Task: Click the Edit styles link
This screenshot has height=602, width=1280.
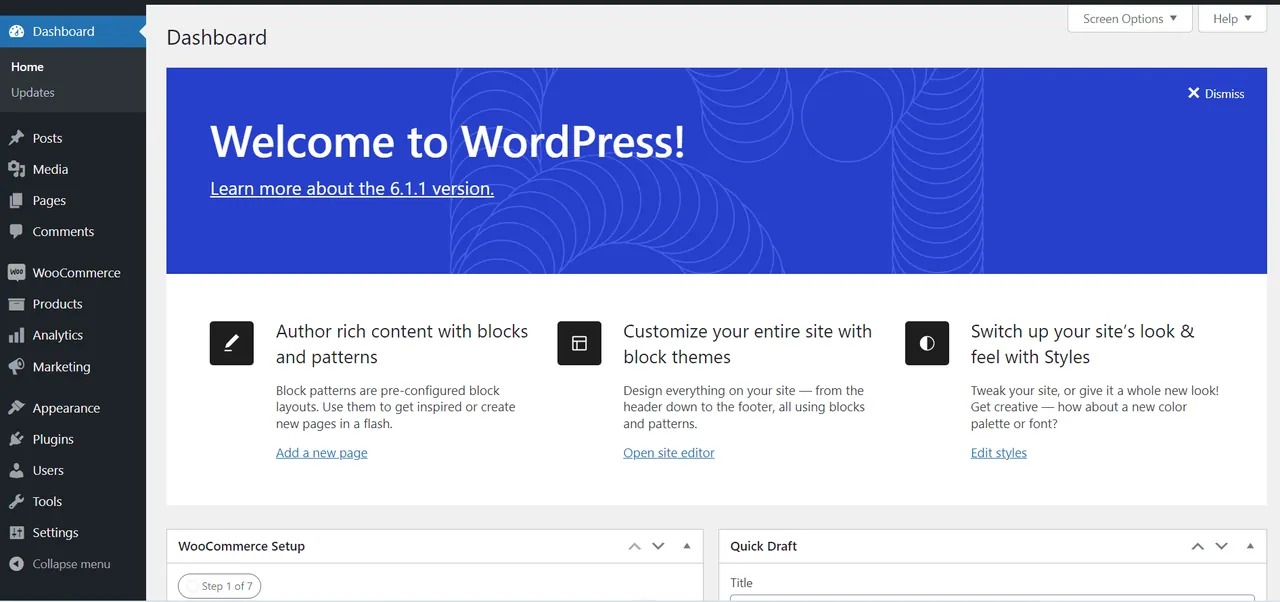Action: coord(999,453)
